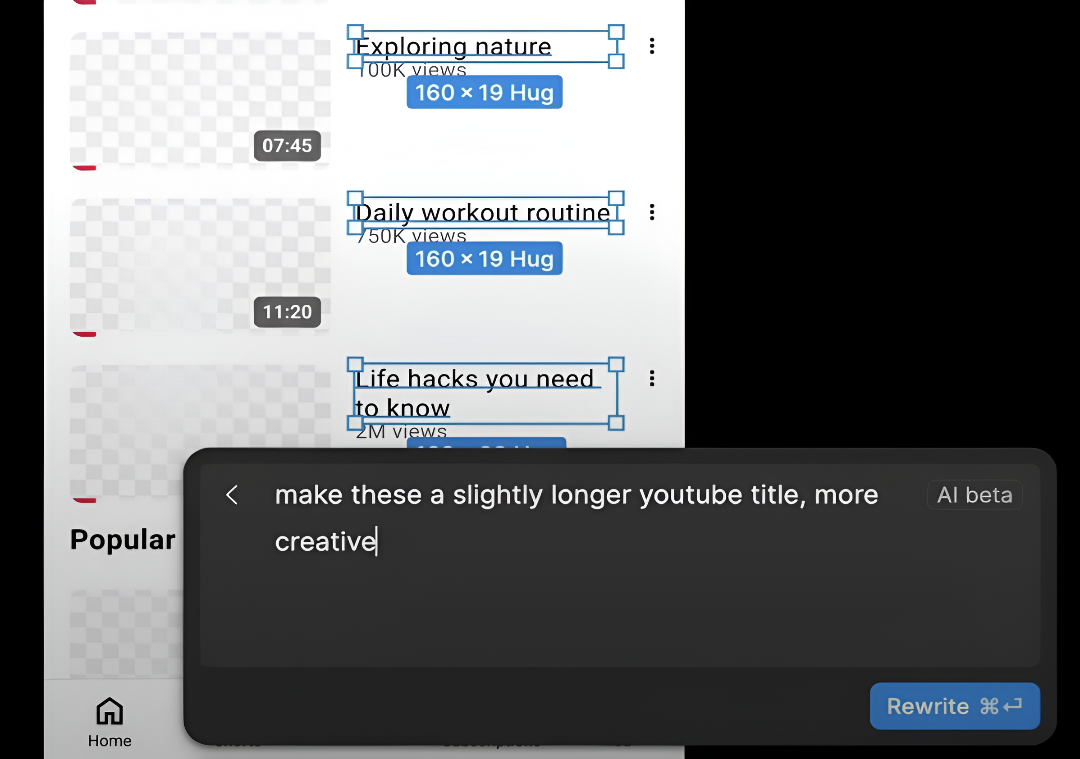
Task: Open the three-dot menu beside Daily workout routine
Action: pyautogui.click(x=652, y=212)
